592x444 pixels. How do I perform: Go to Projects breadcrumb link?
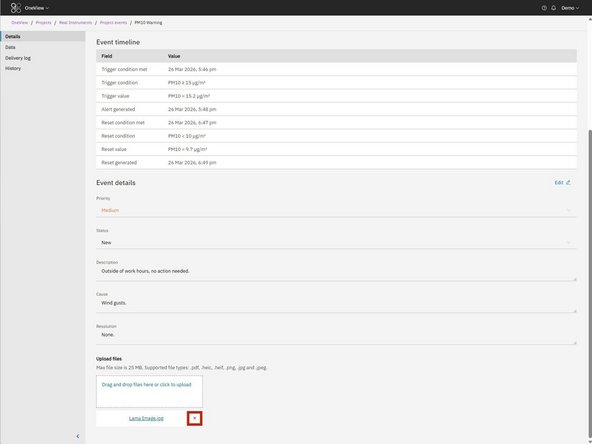click(43, 23)
